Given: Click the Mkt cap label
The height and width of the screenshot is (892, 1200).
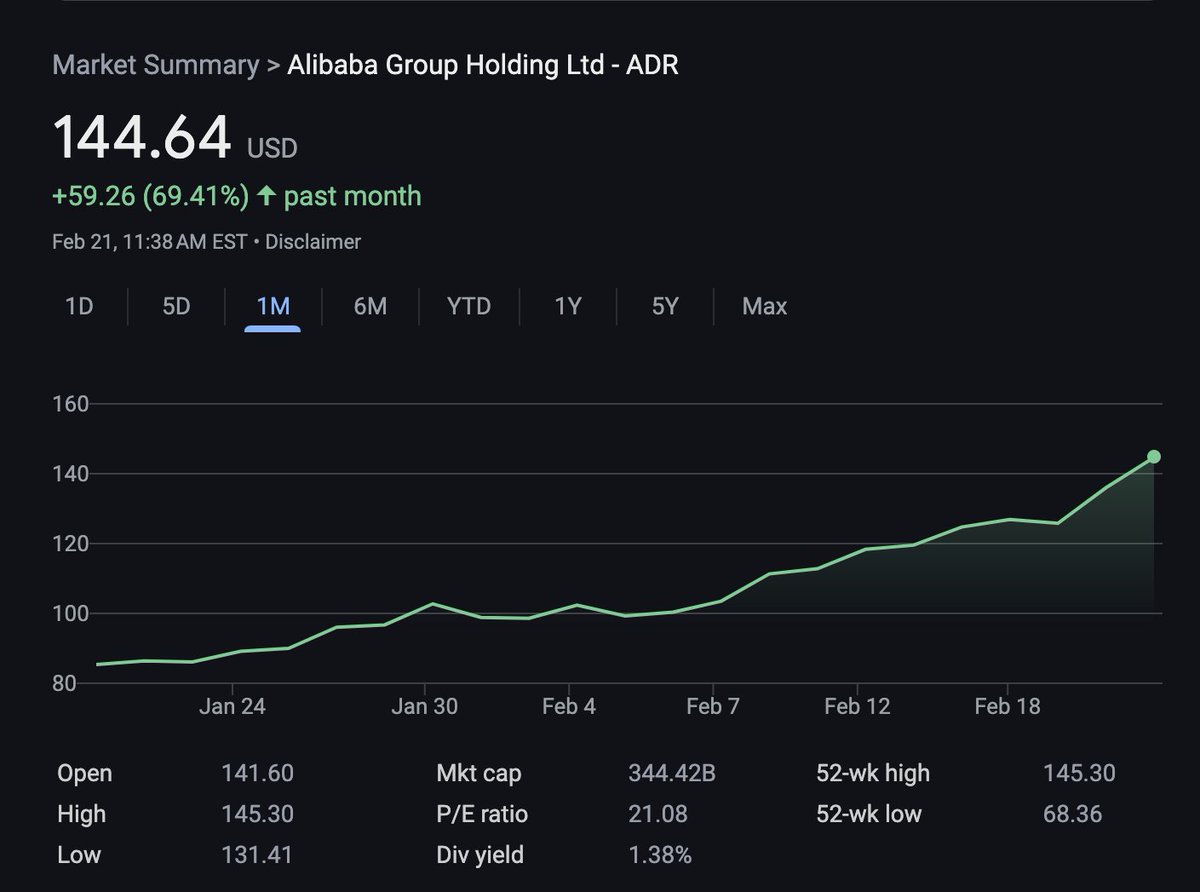Looking at the screenshot, I should pyautogui.click(x=479, y=773).
